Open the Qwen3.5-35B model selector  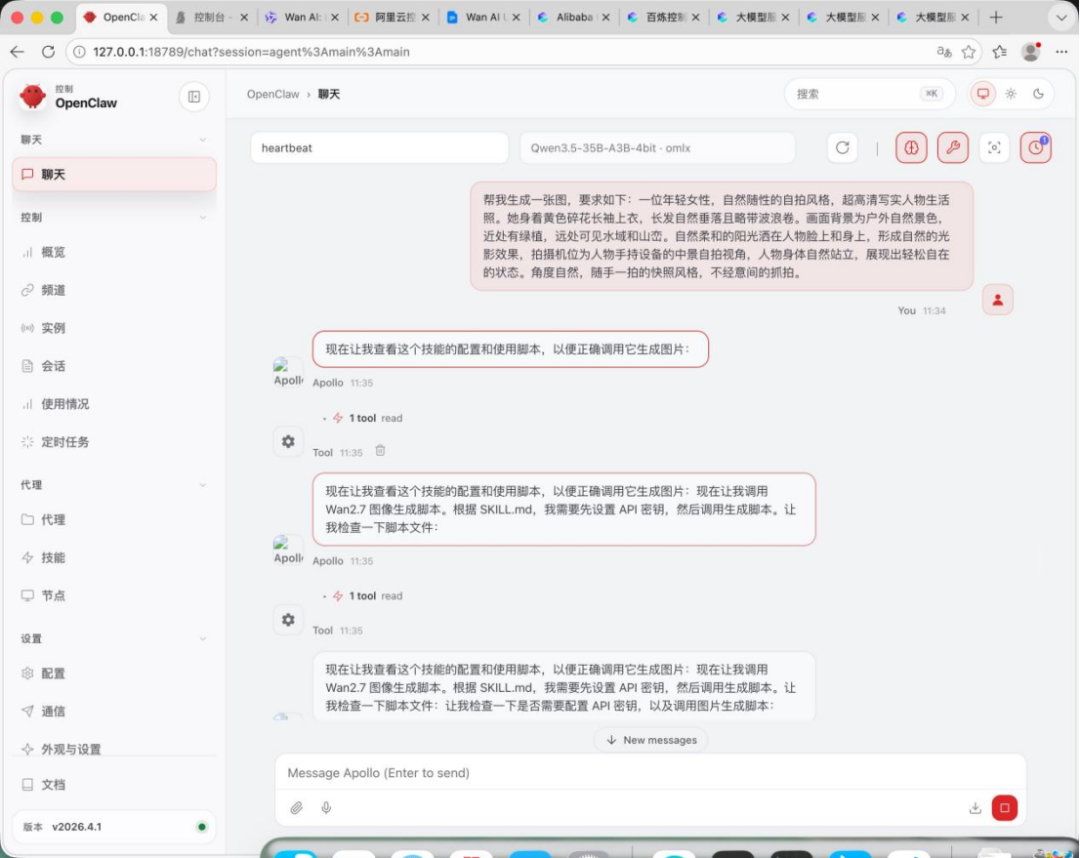coord(657,148)
